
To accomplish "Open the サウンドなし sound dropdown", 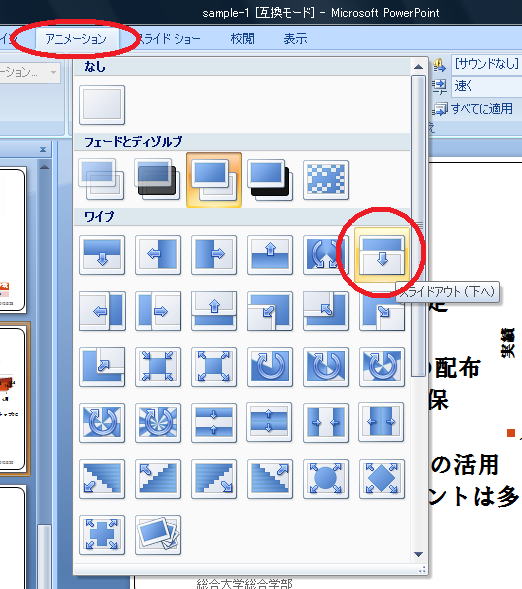I will (x=486, y=65).
